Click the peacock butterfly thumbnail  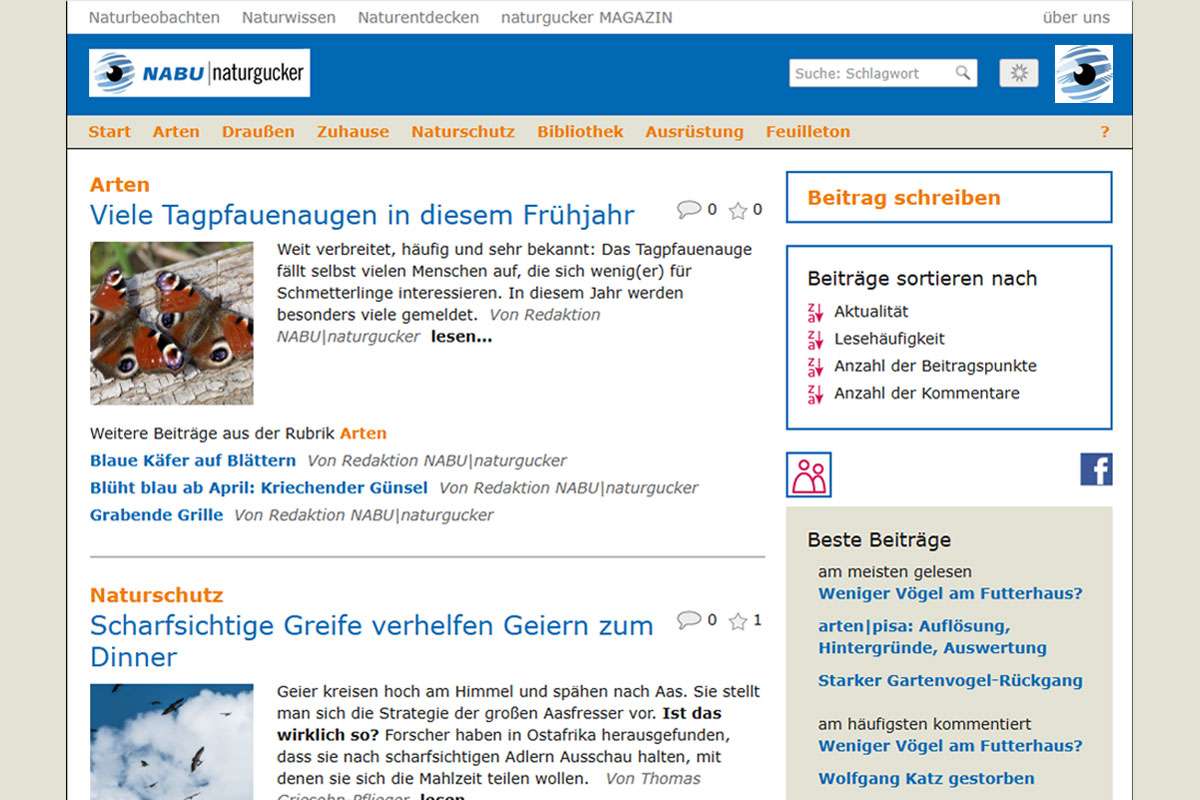pos(172,323)
